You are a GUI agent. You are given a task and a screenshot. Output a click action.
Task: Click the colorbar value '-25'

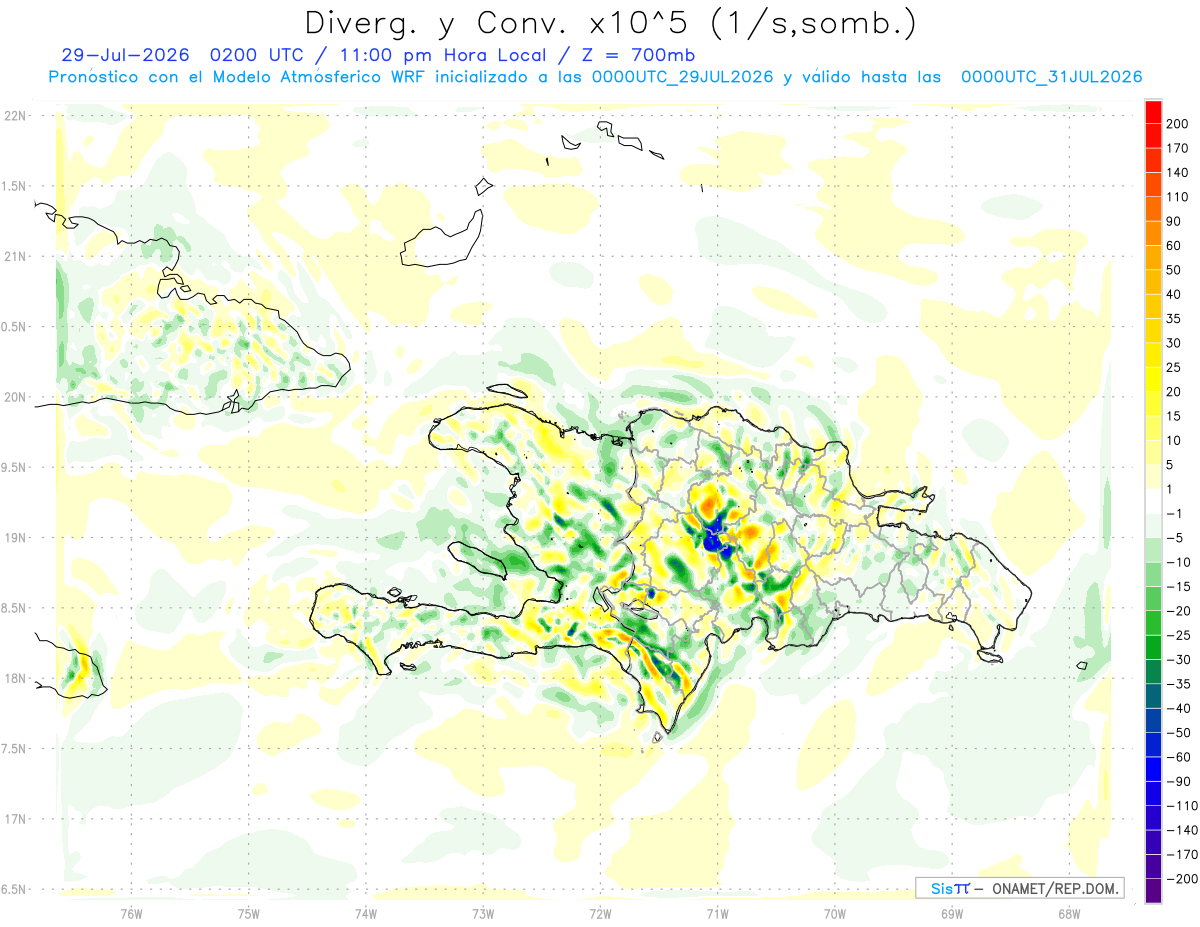(x=1177, y=635)
